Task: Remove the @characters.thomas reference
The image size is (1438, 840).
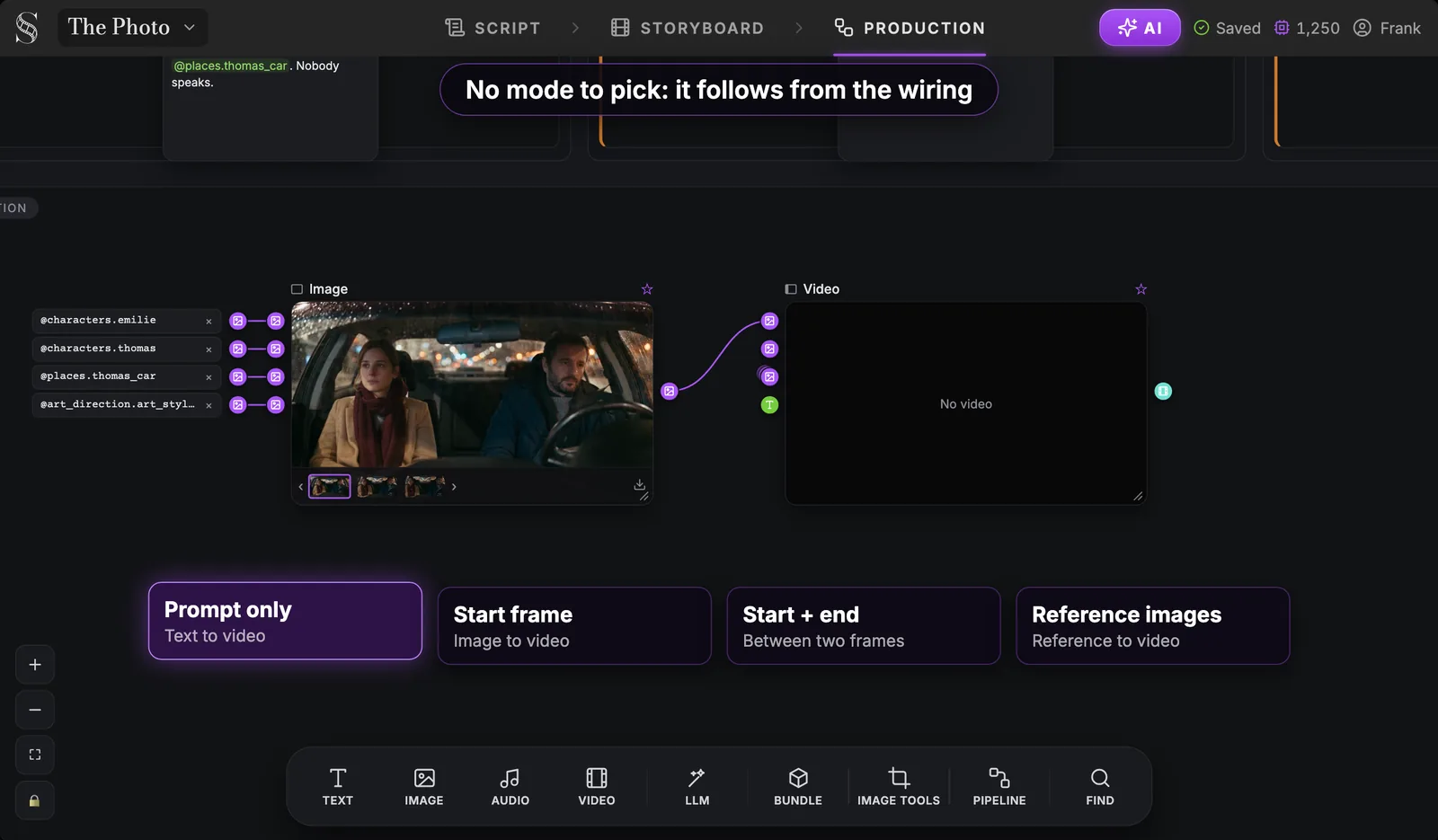Action: point(209,349)
